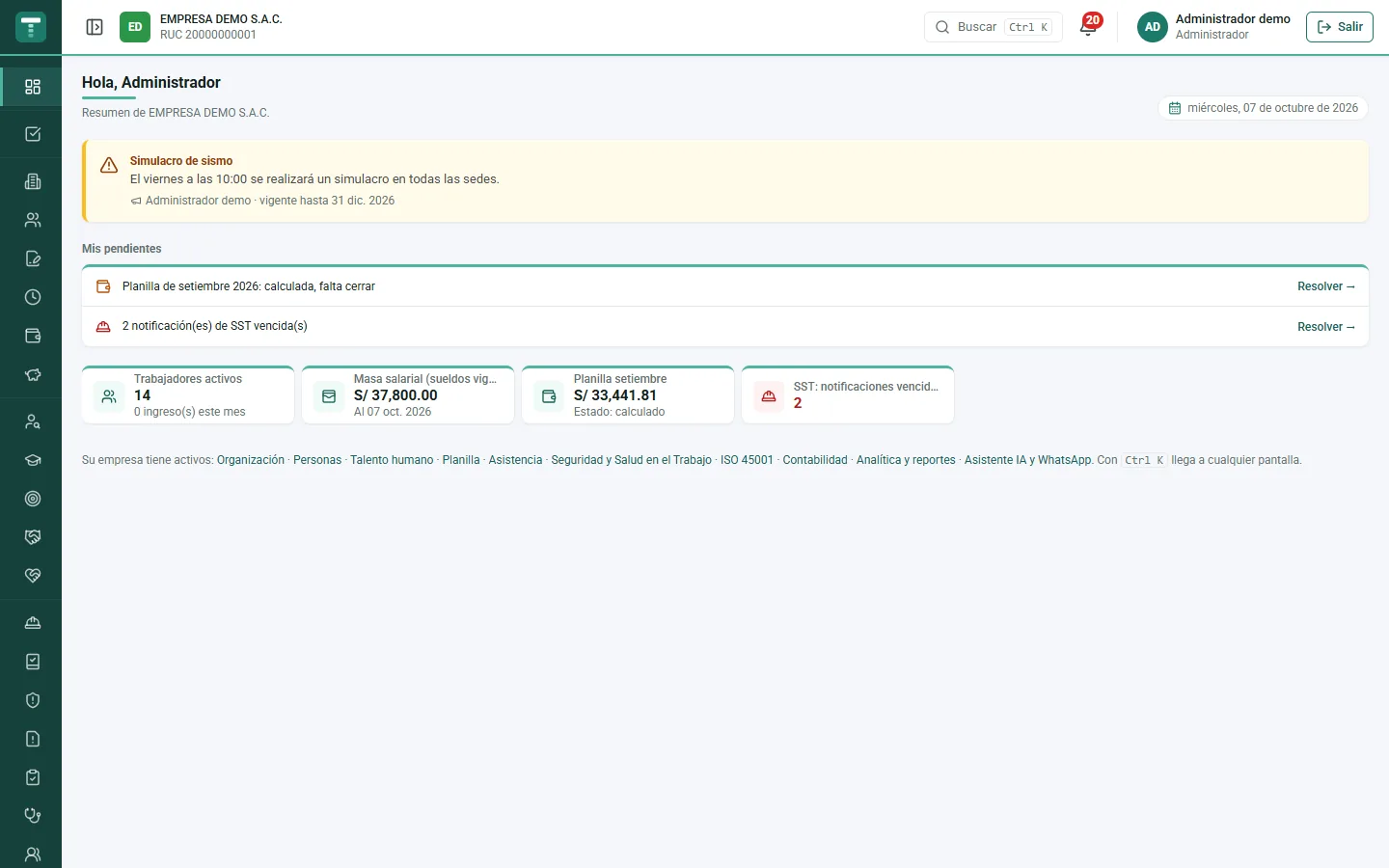Open the Masa salarial card
The width and height of the screenshot is (1389, 868).
pyautogui.click(x=408, y=395)
